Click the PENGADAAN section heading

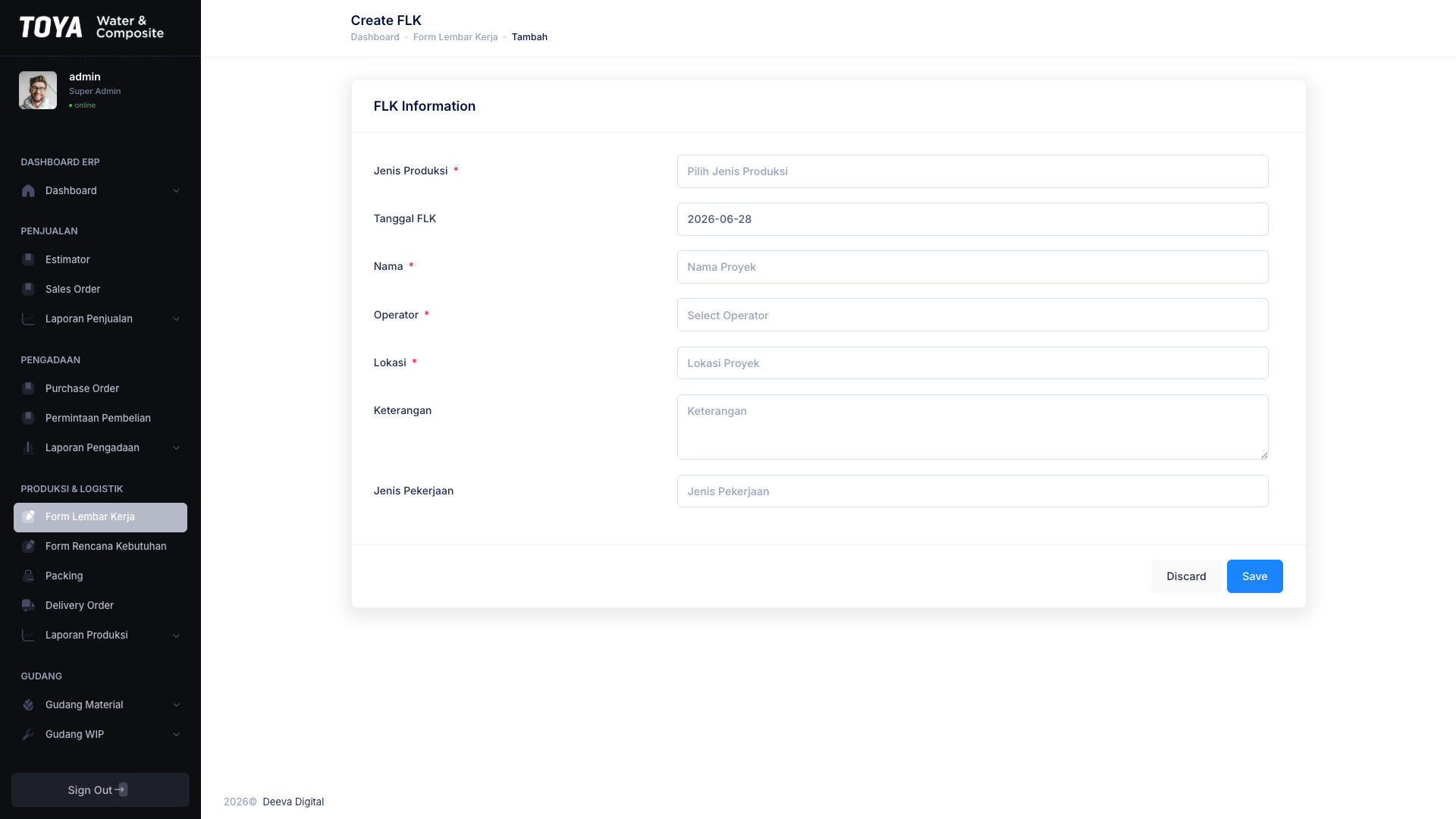pos(51,360)
